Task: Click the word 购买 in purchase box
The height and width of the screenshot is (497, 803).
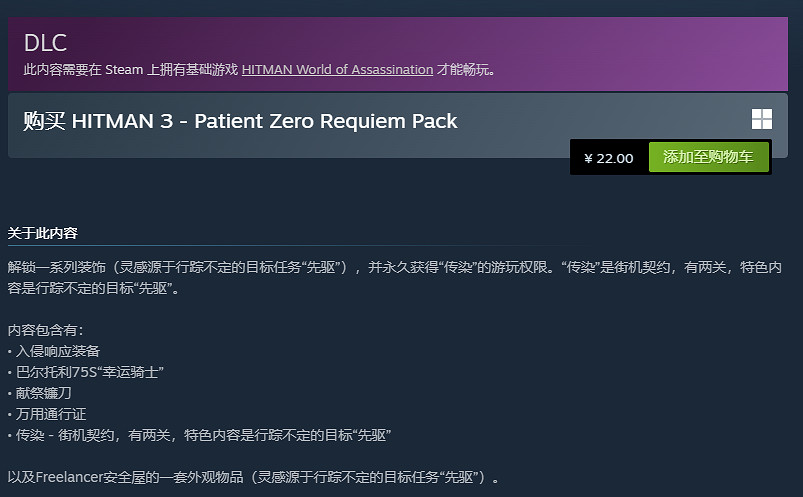Action: pyautogui.click(x=44, y=122)
